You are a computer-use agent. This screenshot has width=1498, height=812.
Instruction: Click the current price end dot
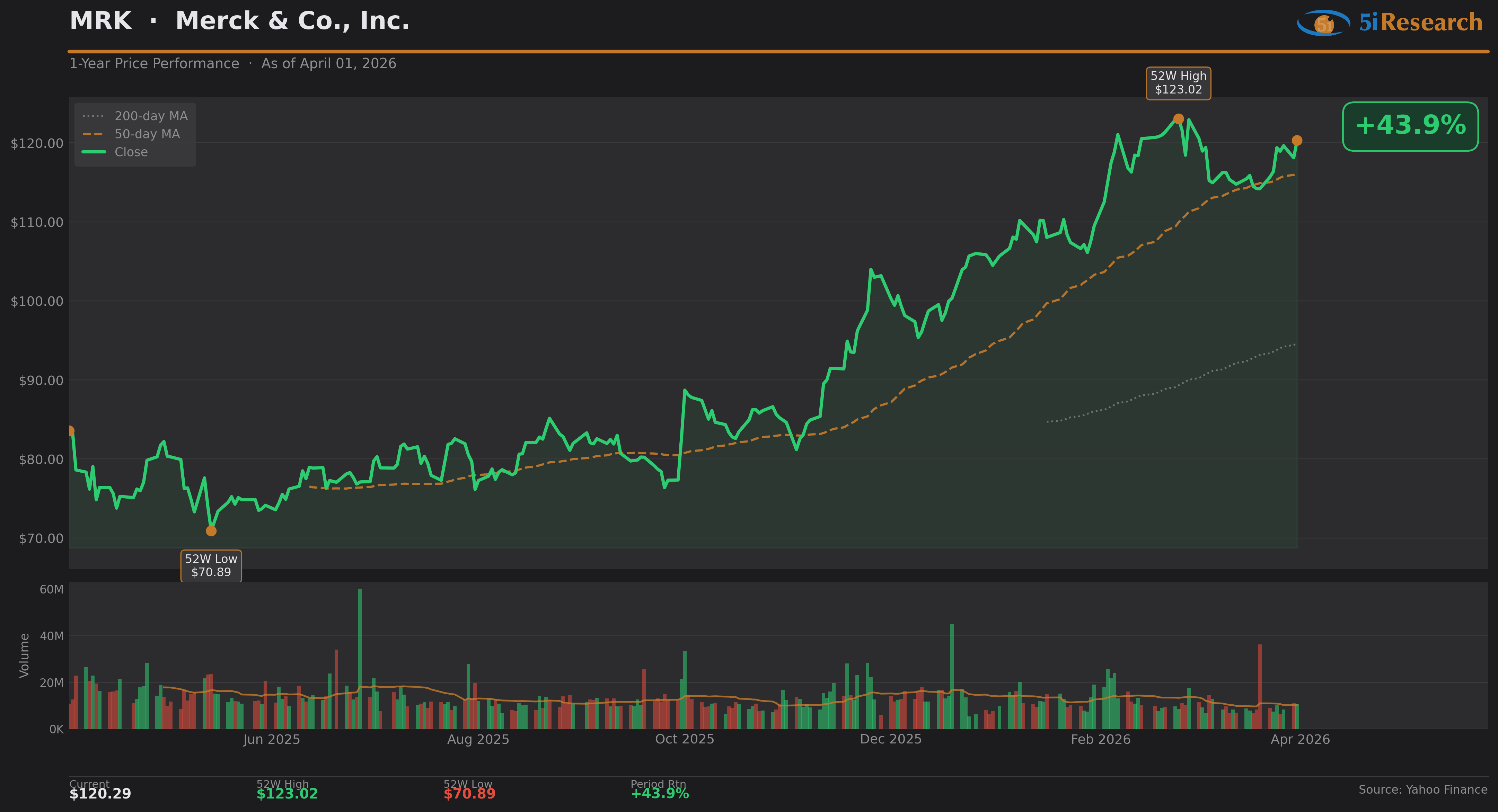(1297, 141)
